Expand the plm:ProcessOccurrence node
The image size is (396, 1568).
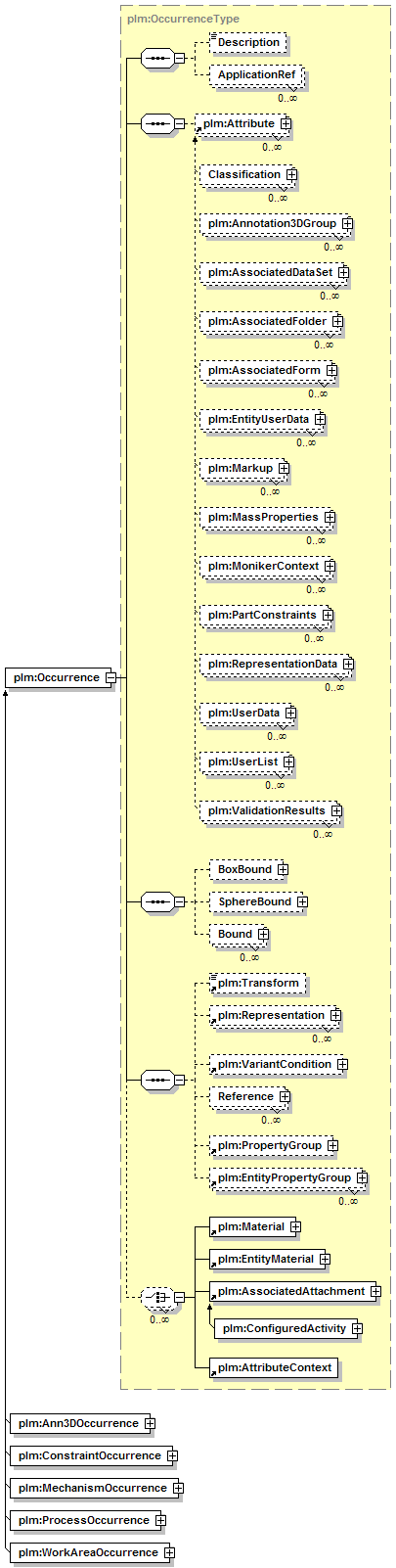(x=160, y=1520)
